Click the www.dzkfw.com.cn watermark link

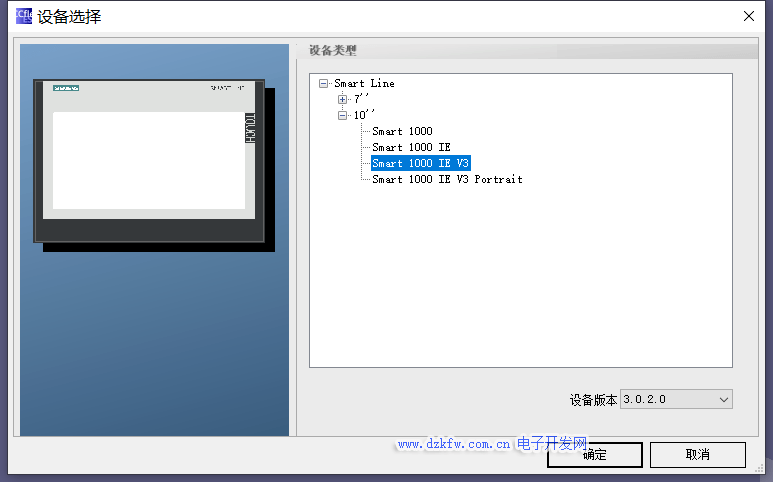click(455, 443)
